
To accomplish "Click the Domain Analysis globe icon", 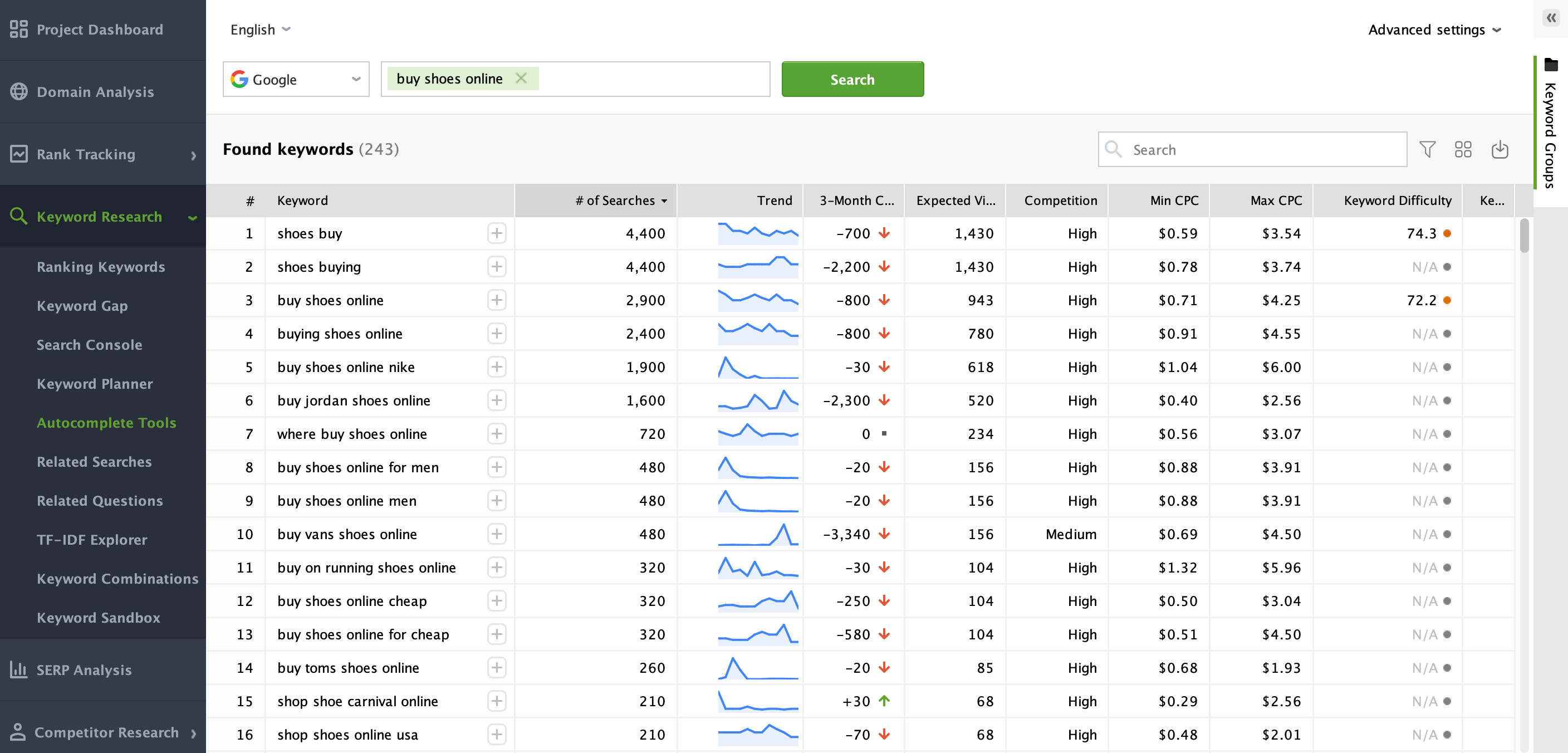I will pyautogui.click(x=19, y=91).
